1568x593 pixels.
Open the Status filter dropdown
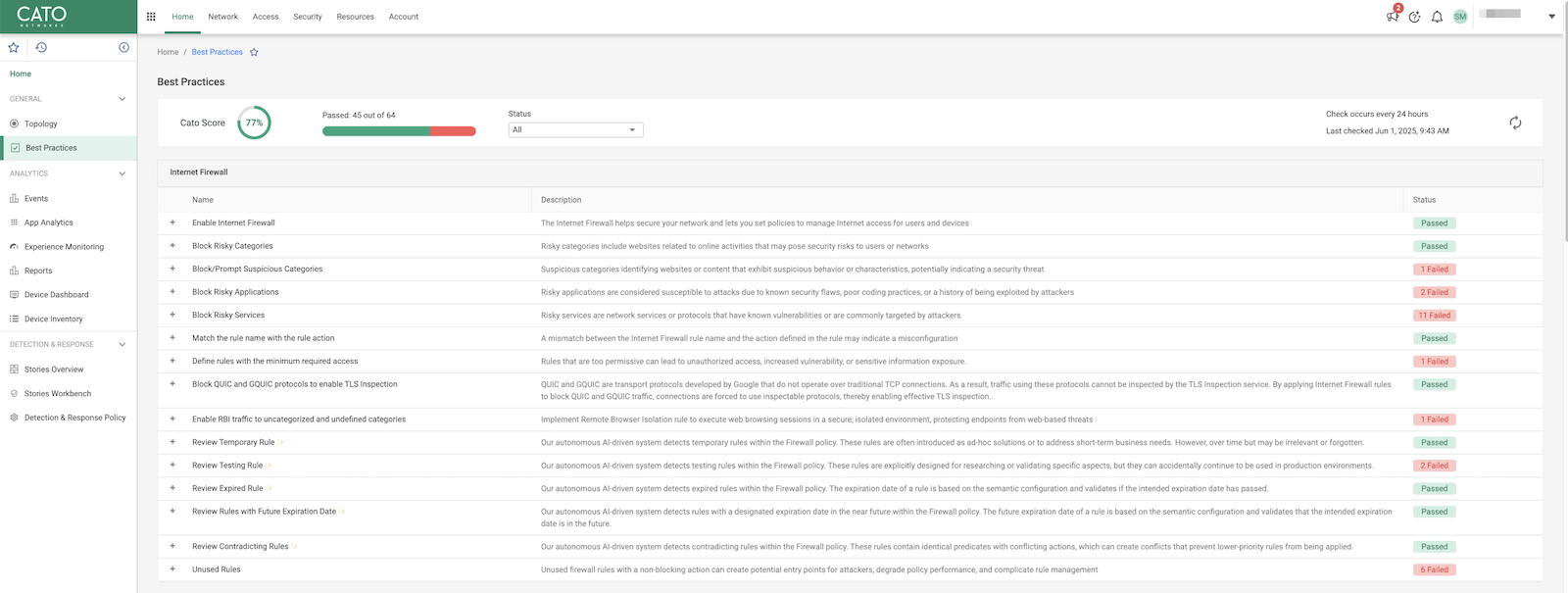pos(575,129)
